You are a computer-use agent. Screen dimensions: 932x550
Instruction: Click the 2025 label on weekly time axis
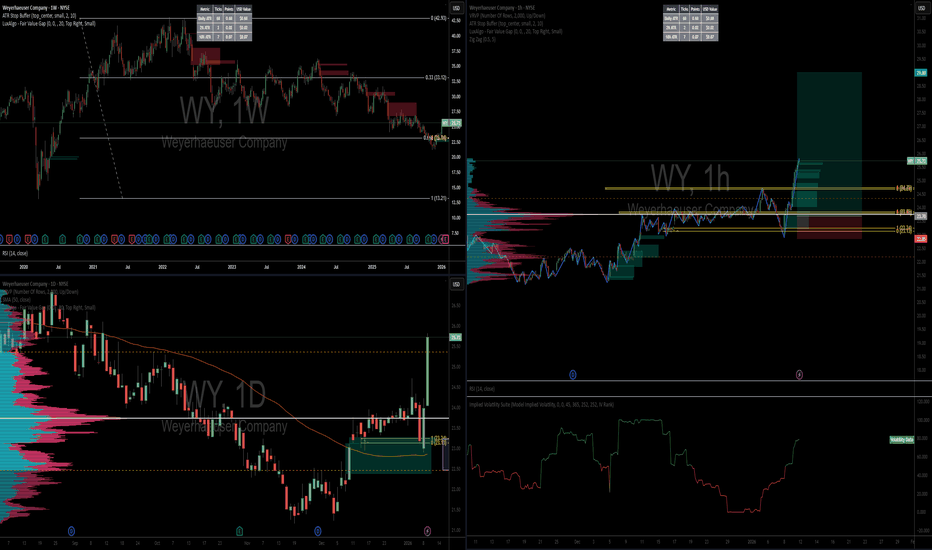pyautogui.click(x=372, y=268)
